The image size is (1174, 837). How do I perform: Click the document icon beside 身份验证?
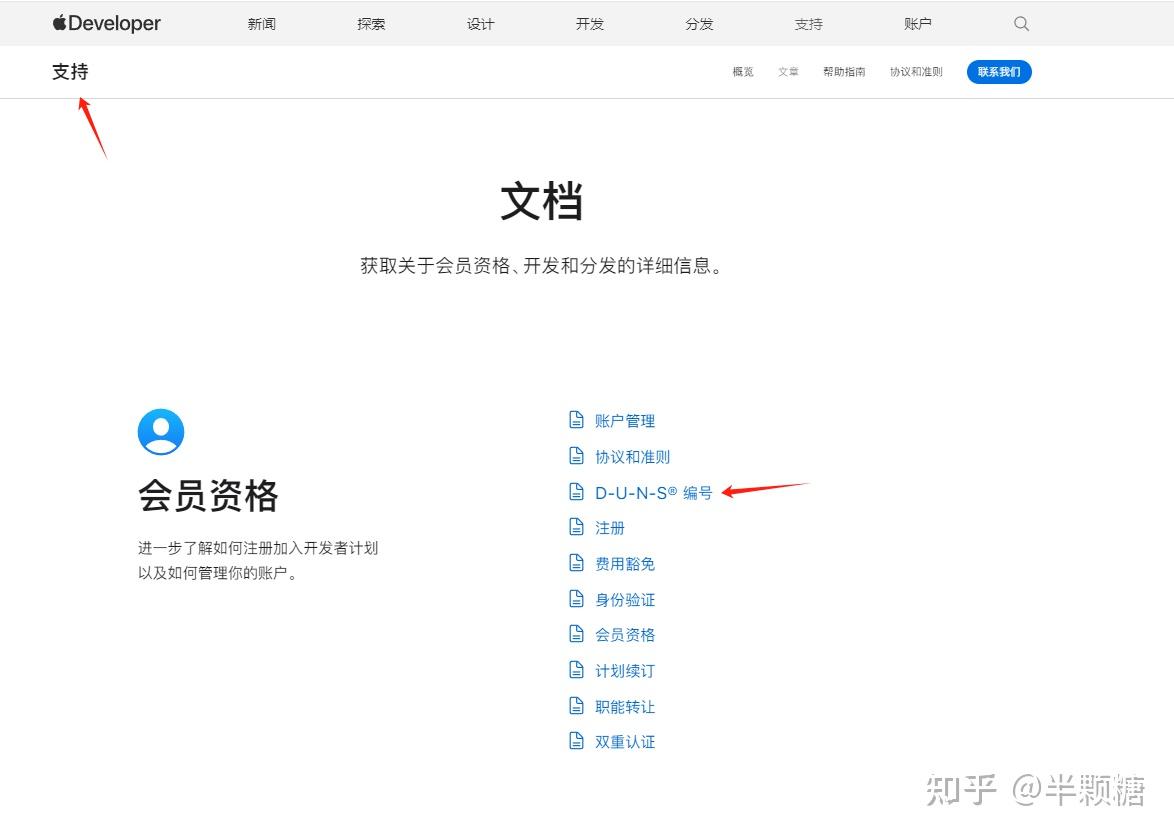tap(577, 598)
